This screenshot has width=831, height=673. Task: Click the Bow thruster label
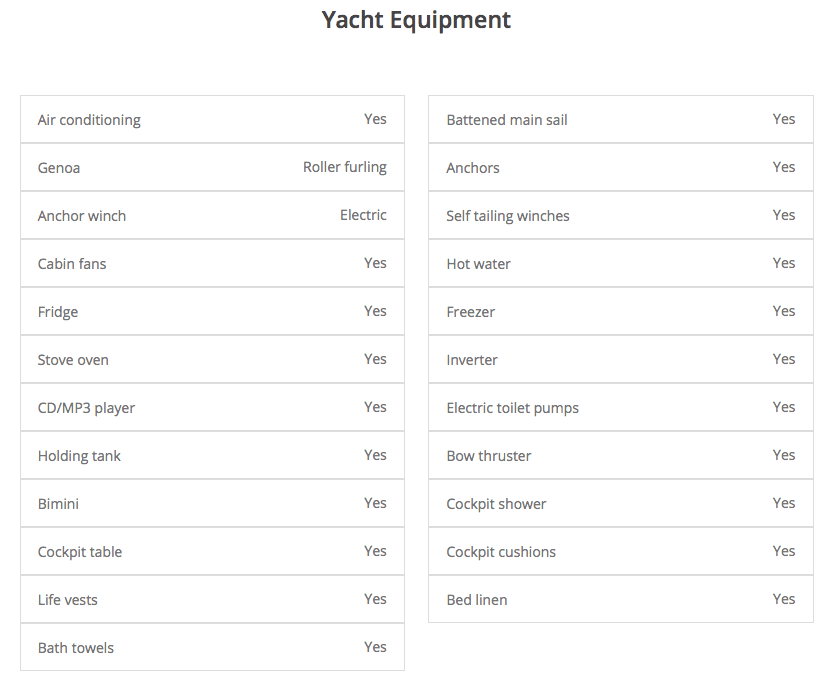coord(489,456)
